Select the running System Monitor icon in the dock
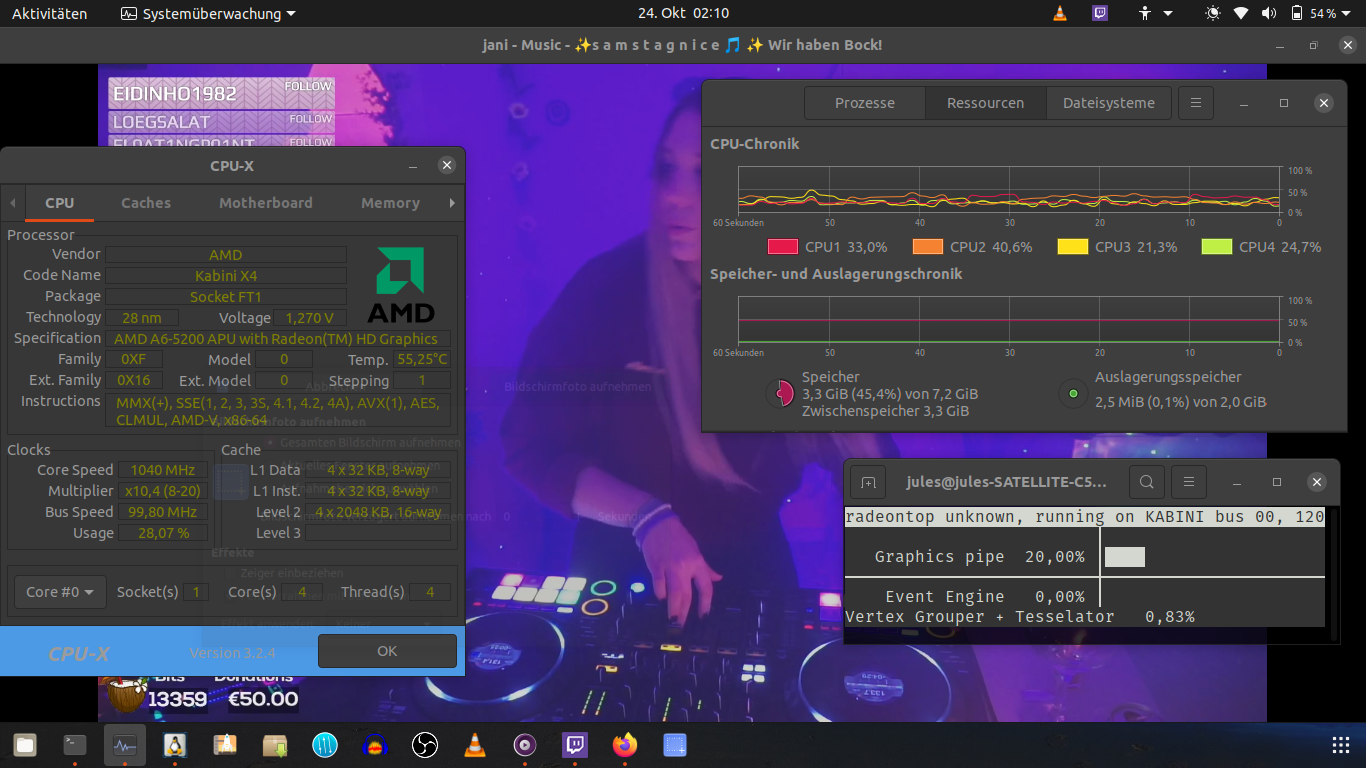Image resolution: width=1366 pixels, height=768 pixels. (124, 745)
